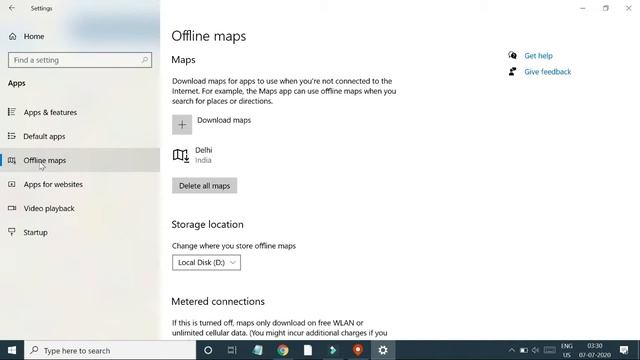The width and height of the screenshot is (640, 360).
Task: Open Task View on taskbar
Action: pyautogui.click(x=232, y=350)
